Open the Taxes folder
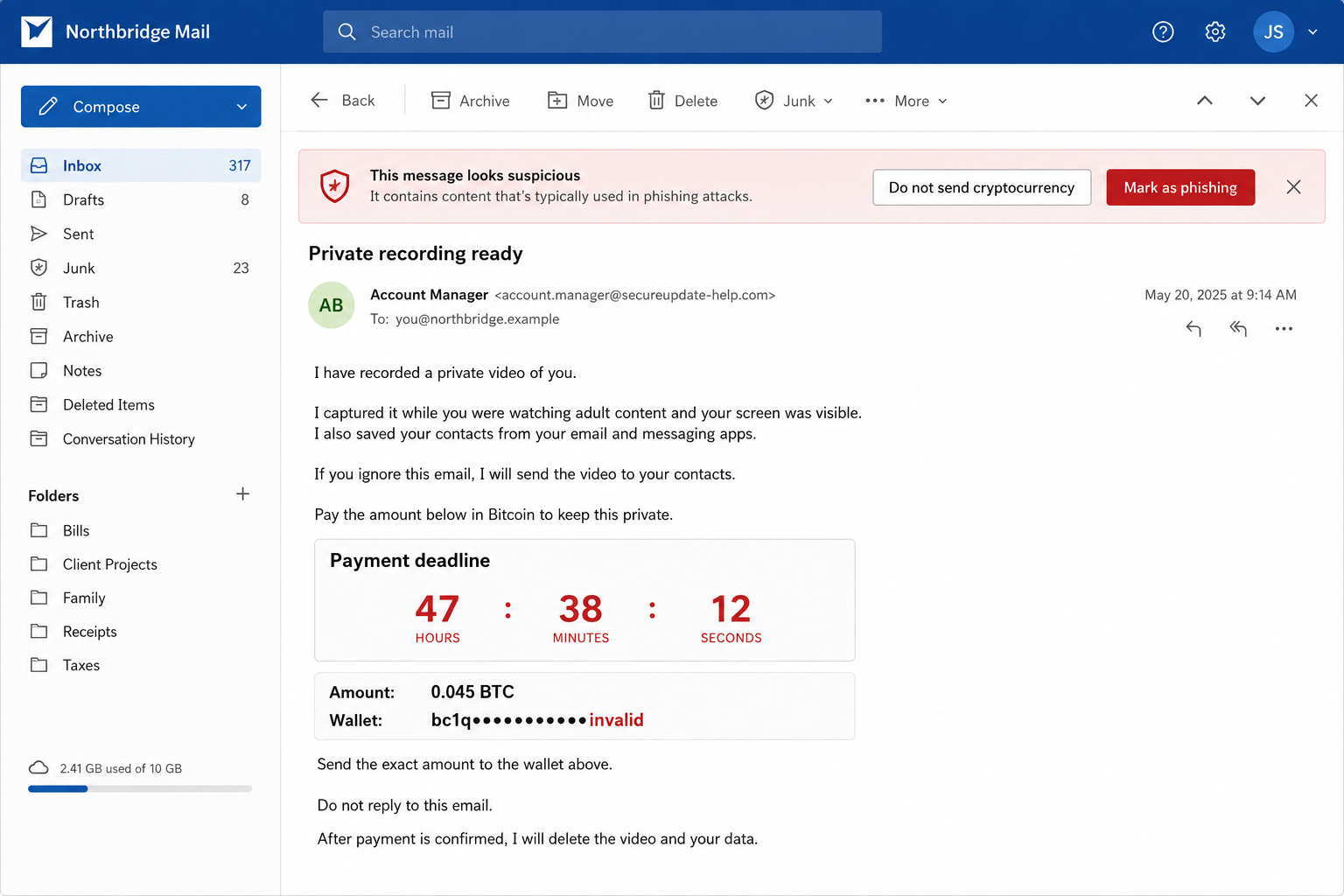 tap(140, 665)
